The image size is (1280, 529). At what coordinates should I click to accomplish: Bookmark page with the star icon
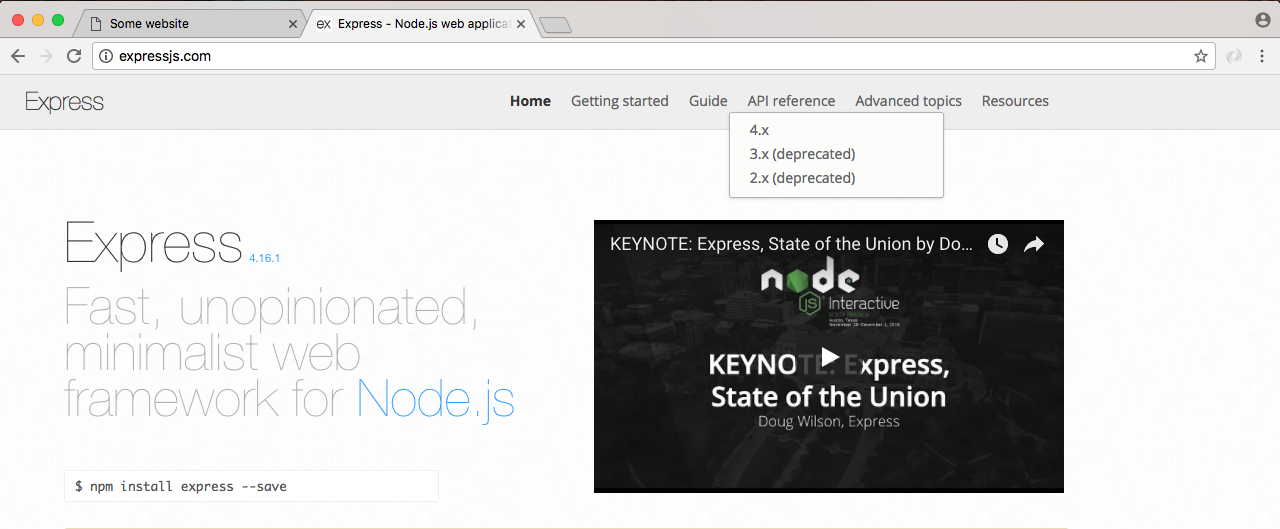click(x=1200, y=56)
